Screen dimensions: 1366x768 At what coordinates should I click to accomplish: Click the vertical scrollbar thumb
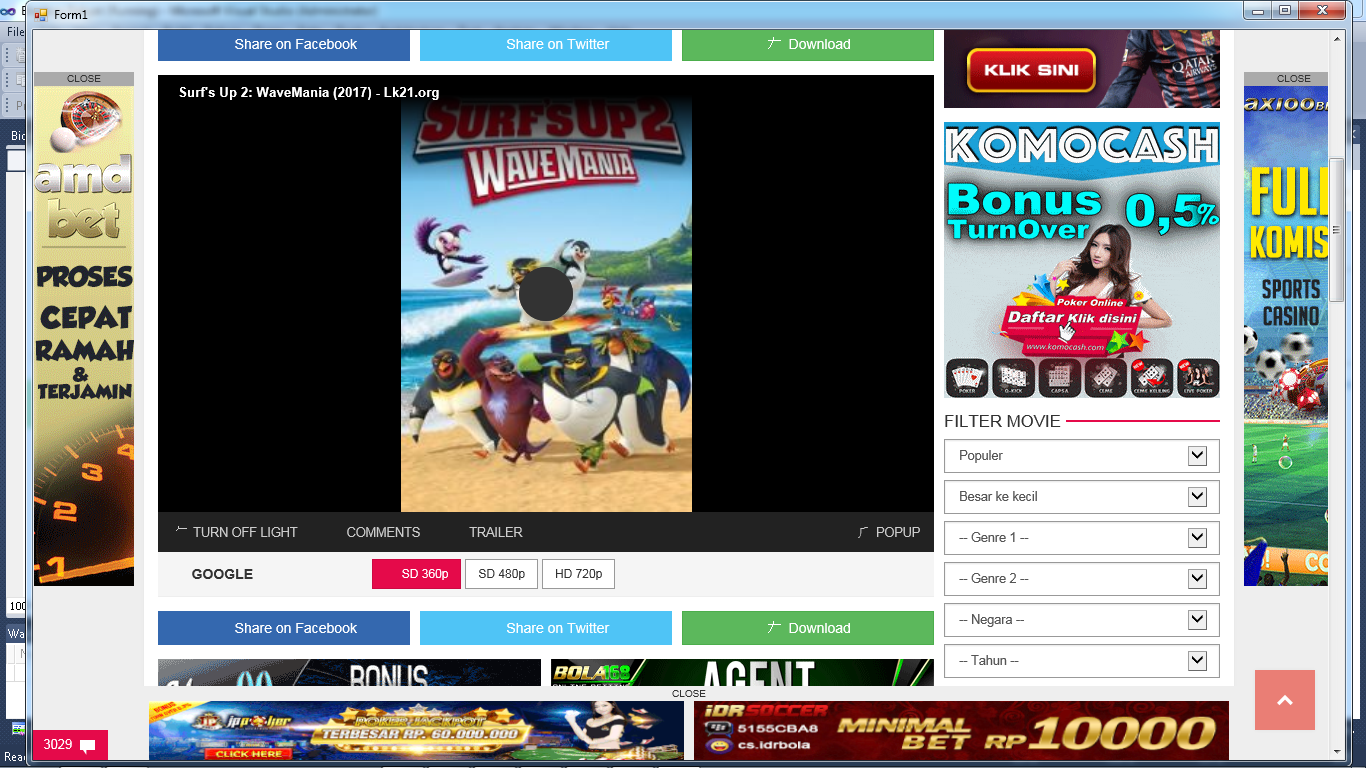point(1336,230)
